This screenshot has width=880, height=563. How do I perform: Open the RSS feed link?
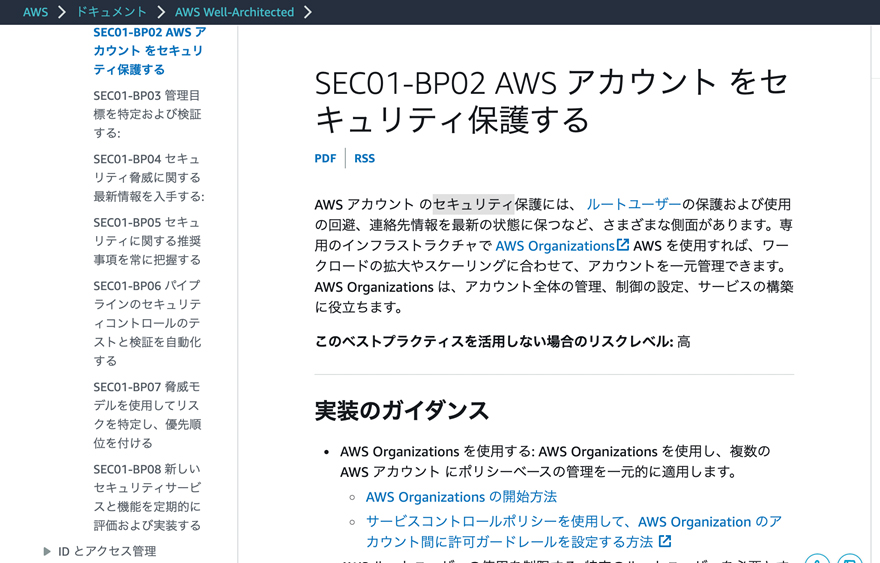point(364,158)
